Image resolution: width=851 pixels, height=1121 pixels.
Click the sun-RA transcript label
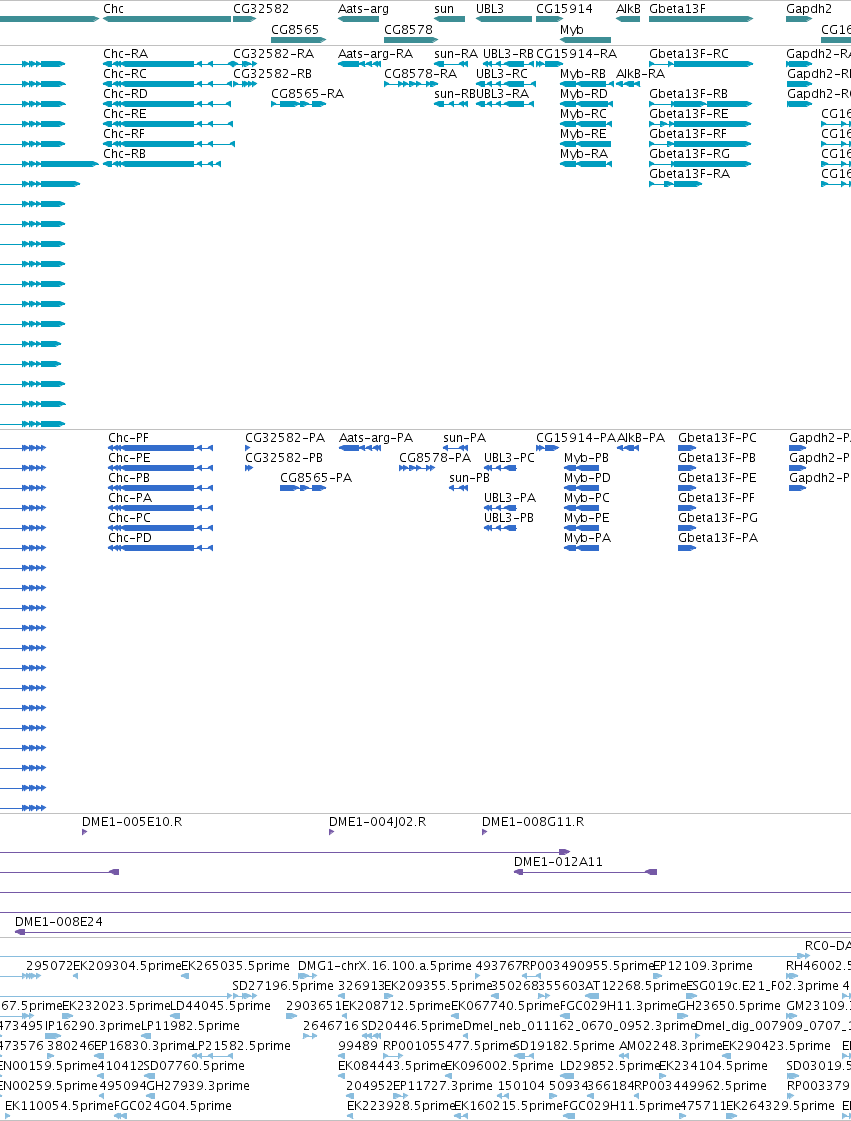tap(456, 54)
